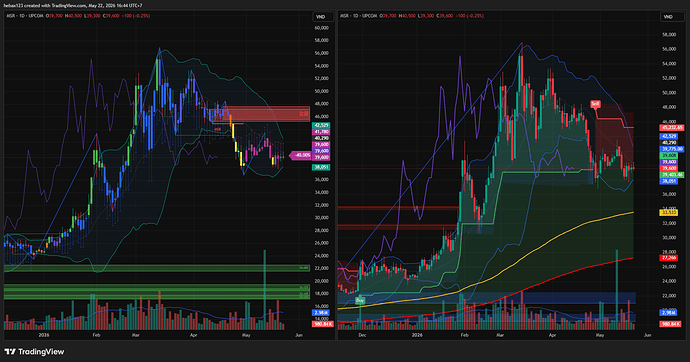Click the Apr label on right chart time axis
The width and height of the screenshot is (690, 362).
coord(552,335)
